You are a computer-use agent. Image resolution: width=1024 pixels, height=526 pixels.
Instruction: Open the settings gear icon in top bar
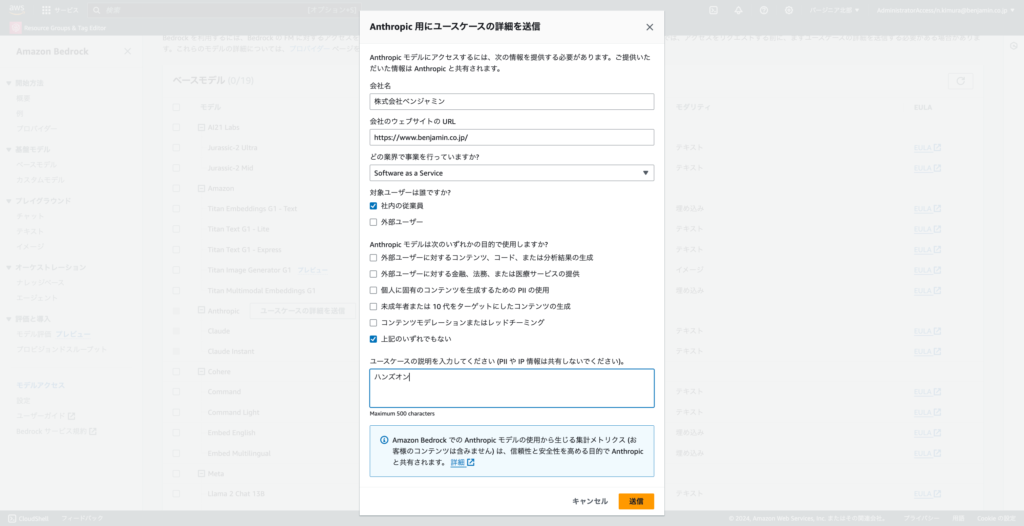point(789,10)
